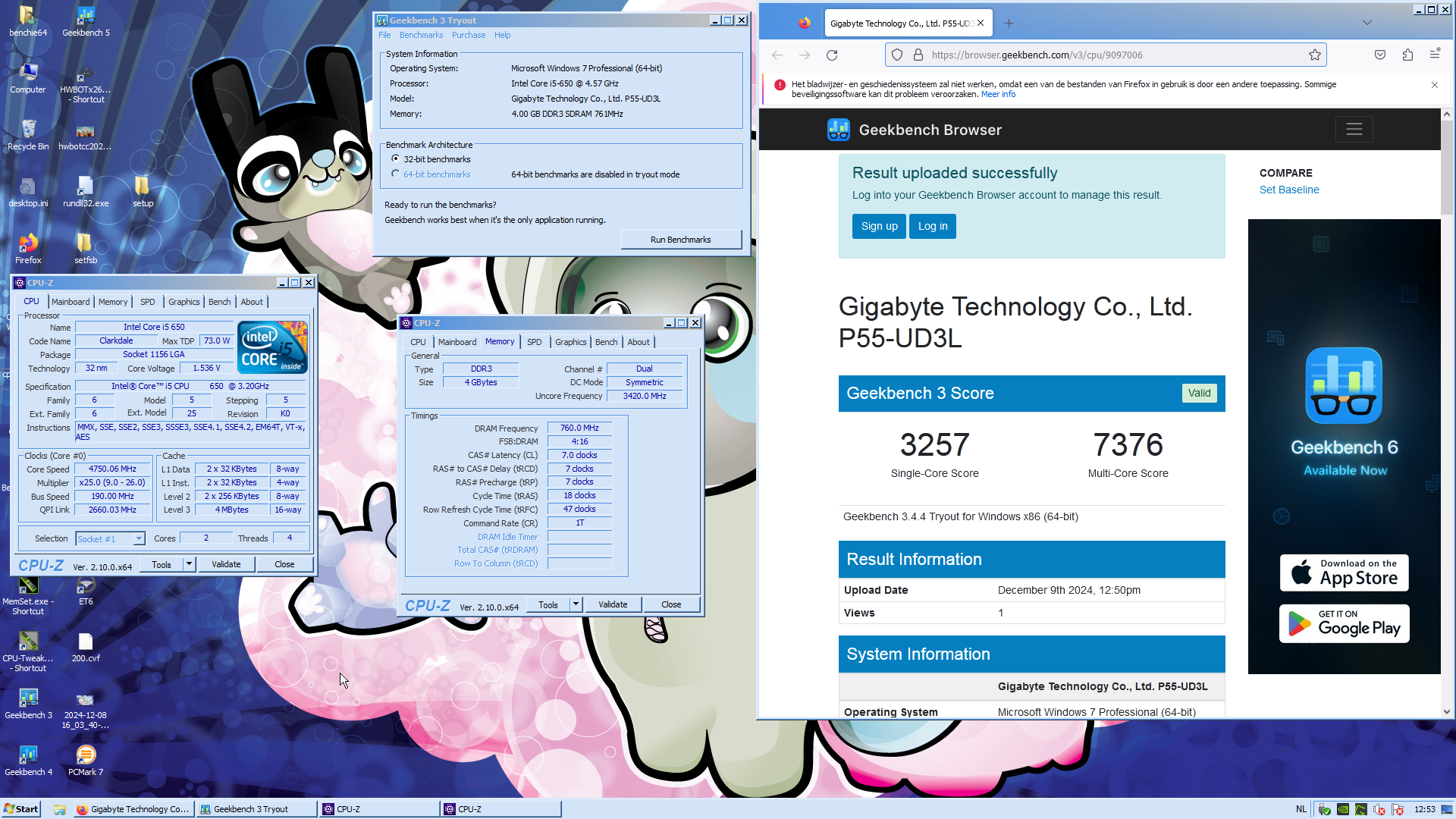Click the Sign up button
The height and width of the screenshot is (819, 1456).
[x=879, y=226]
